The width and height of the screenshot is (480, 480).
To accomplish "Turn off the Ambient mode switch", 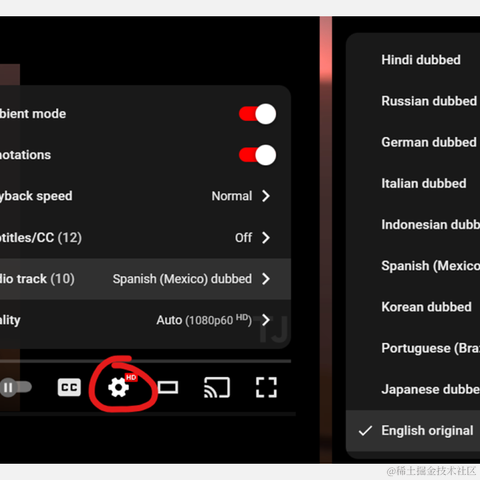I will (257, 114).
